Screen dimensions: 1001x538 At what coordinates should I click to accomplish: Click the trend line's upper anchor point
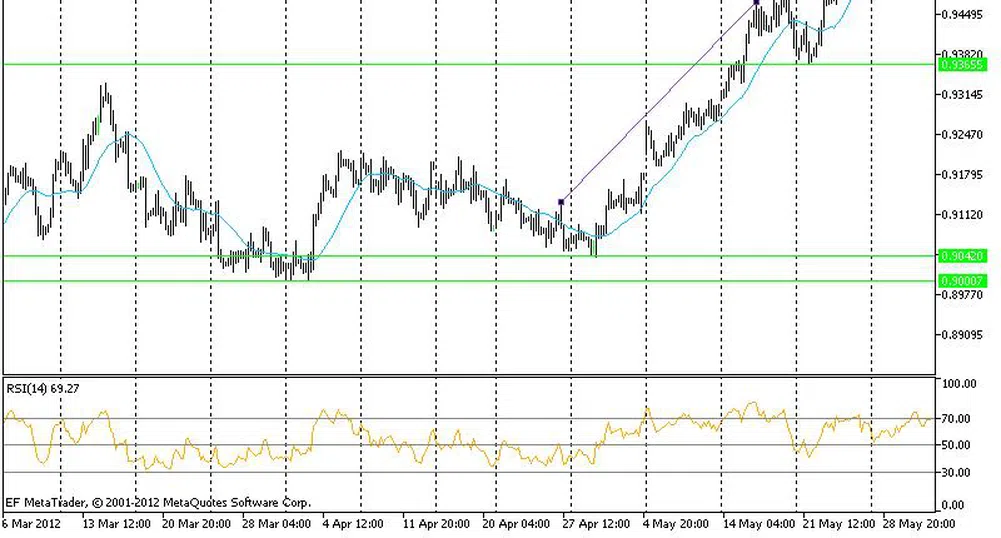click(756, 3)
